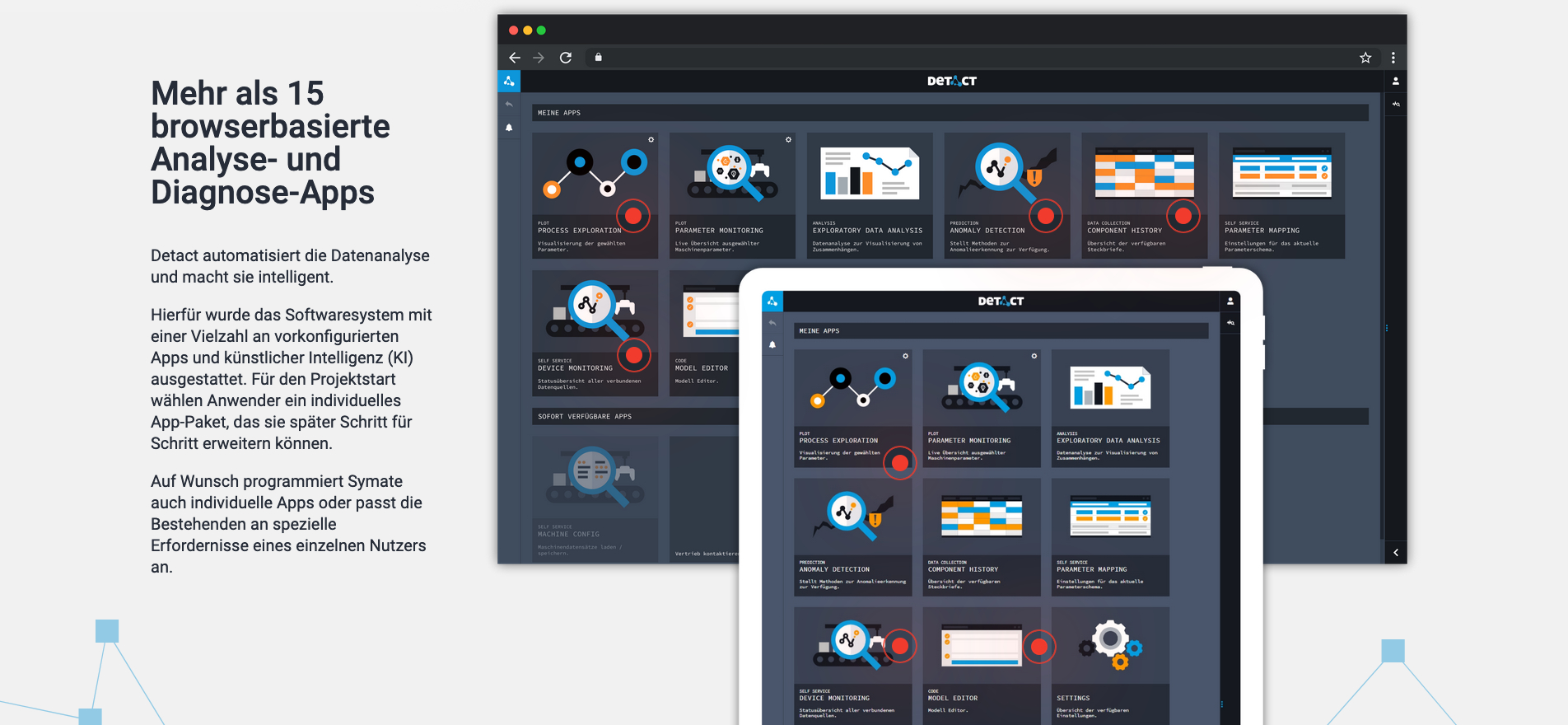Viewport: 1568px width, 725px height.
Task: Click the paragraph 'Detact automatisiert die Datenanalyse'
Action: coord(290,266)
